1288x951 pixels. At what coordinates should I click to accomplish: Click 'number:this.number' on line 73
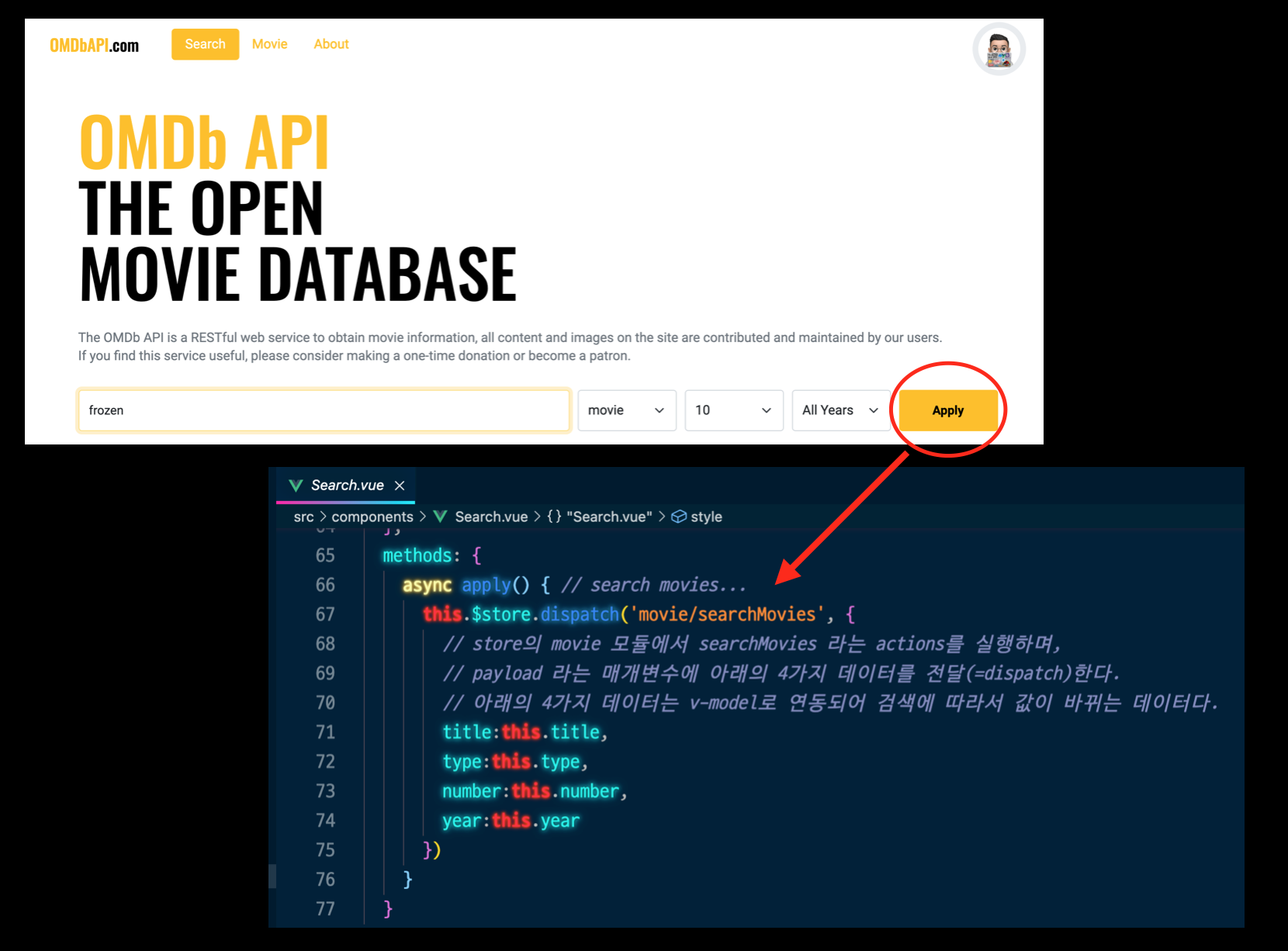point(531,791)
